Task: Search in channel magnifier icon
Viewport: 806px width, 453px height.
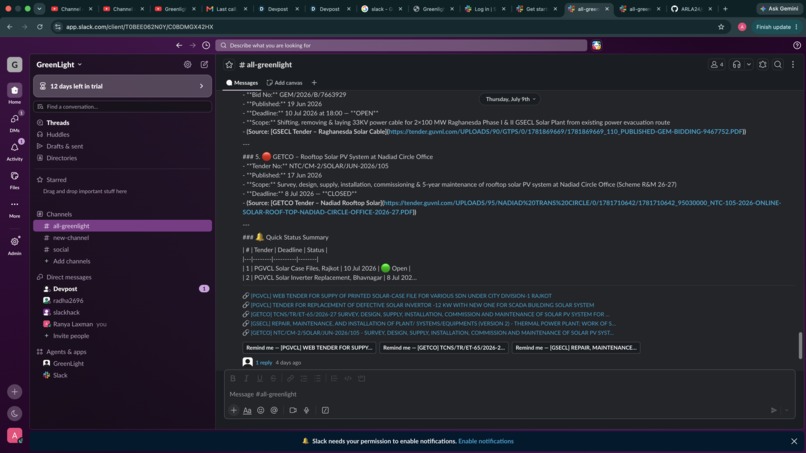Action: point(778,65)
